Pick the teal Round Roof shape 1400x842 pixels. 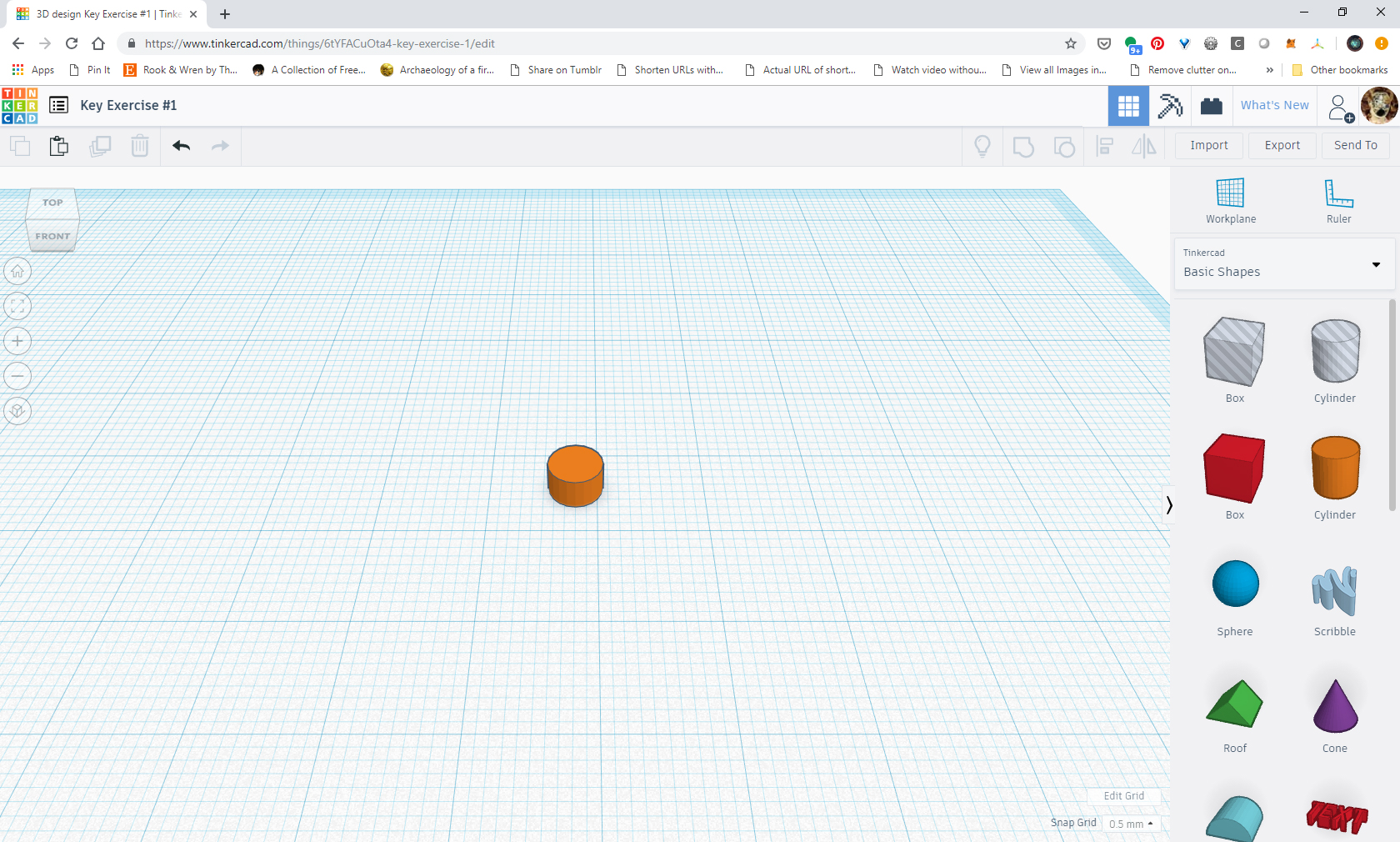click(1235, 818)
